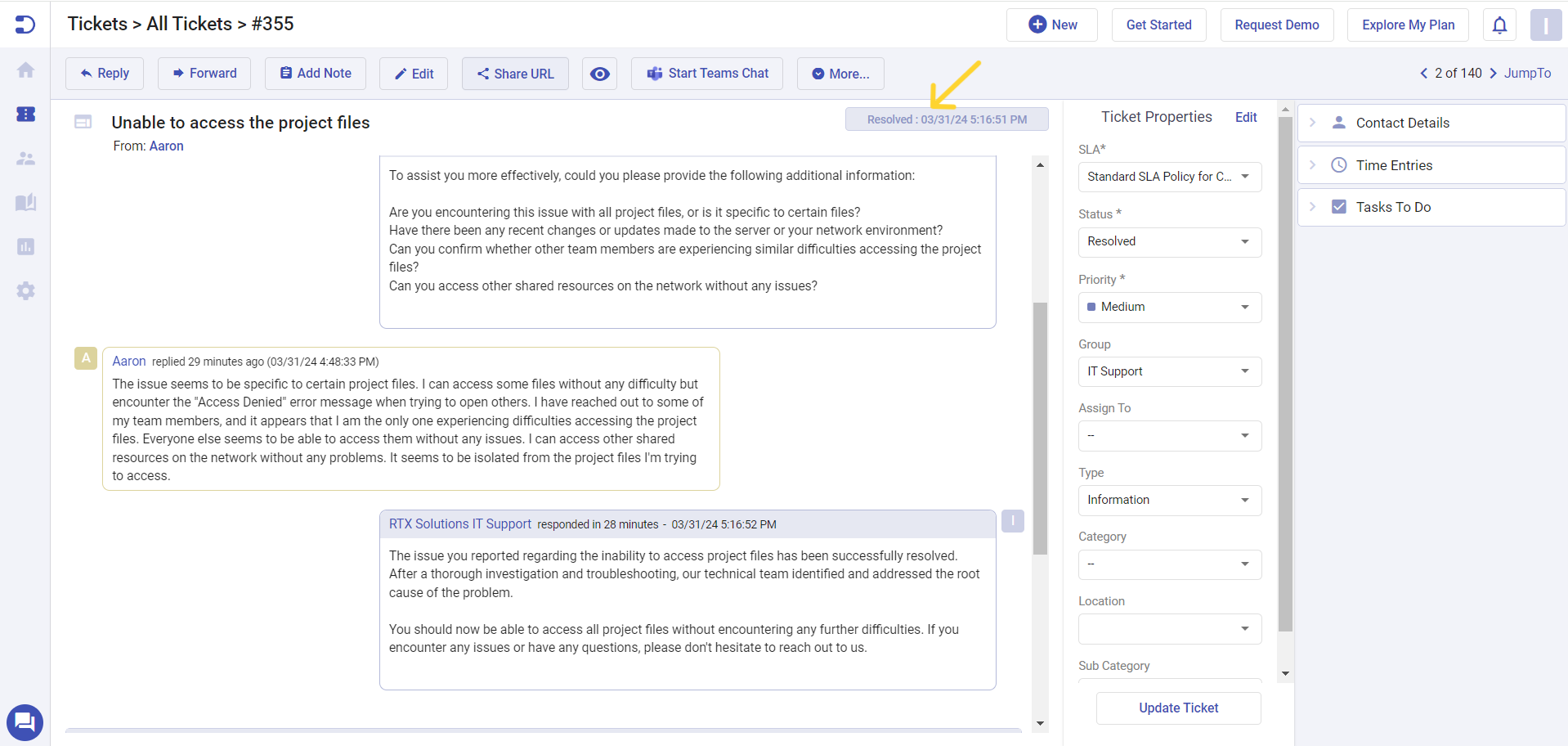Viewport: 1568px width, 746px height.
Task: Open the Settings gear icon
Action: click(25, 290)
